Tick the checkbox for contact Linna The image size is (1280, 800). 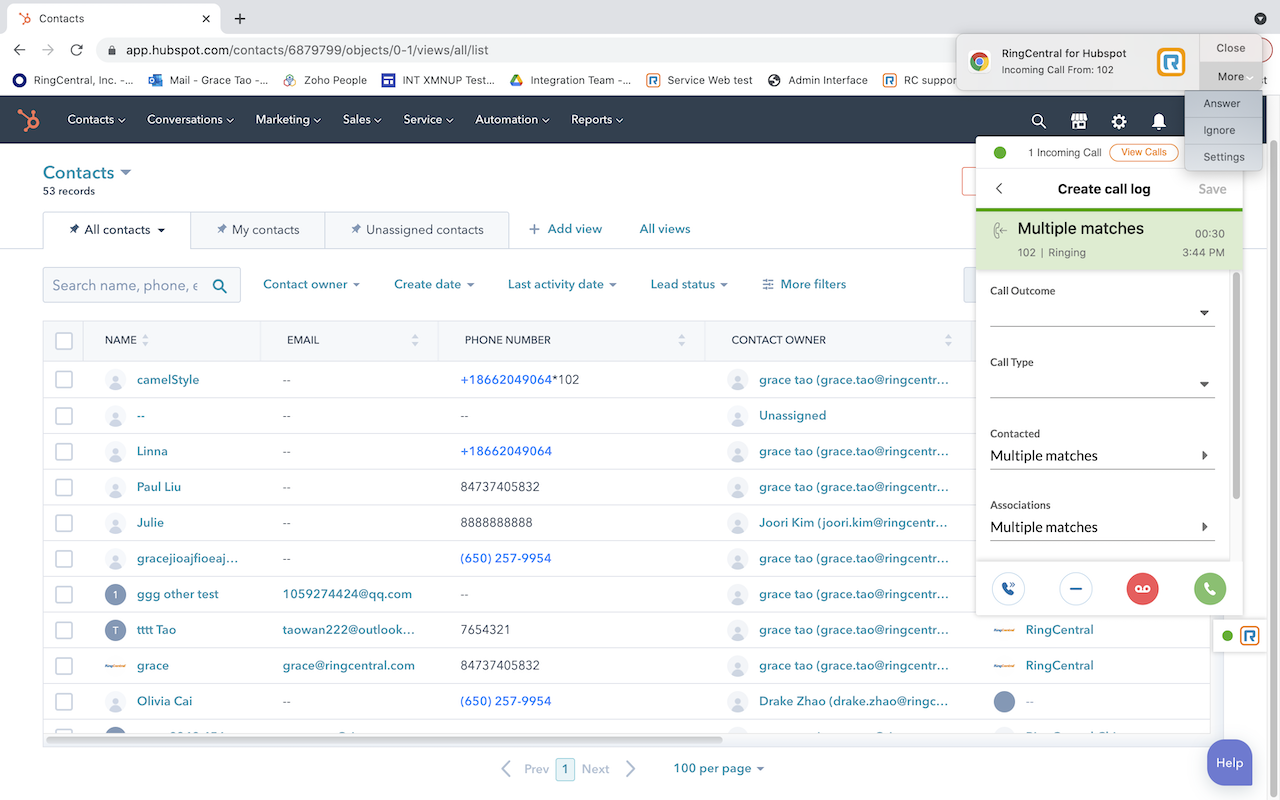pyautogui.click(x=64, y=451)
